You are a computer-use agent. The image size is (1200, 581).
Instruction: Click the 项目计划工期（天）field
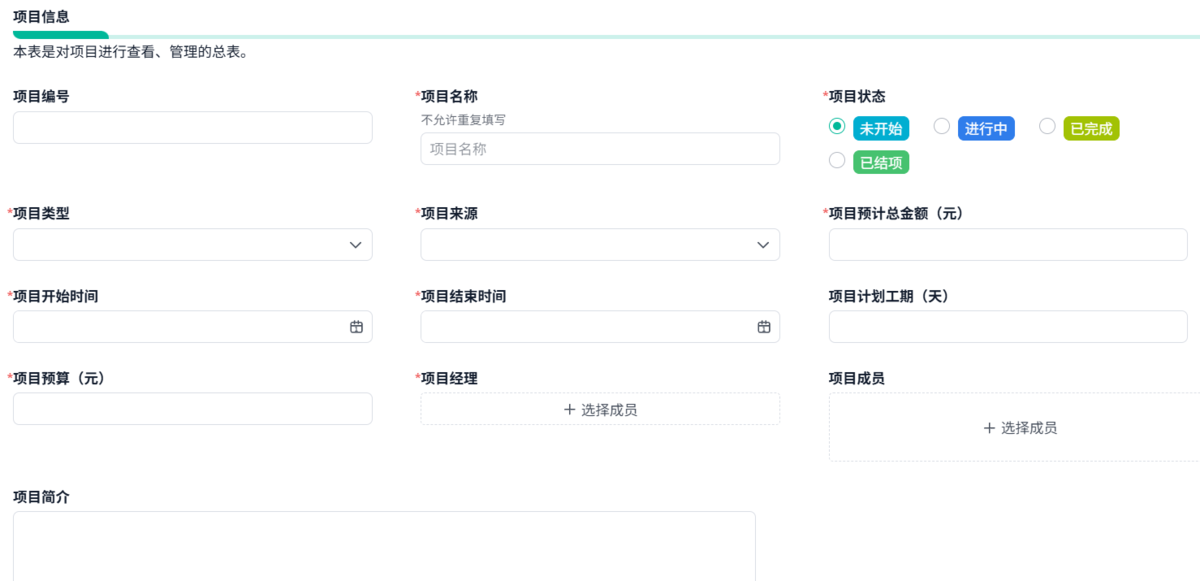tap(1008, 327)
